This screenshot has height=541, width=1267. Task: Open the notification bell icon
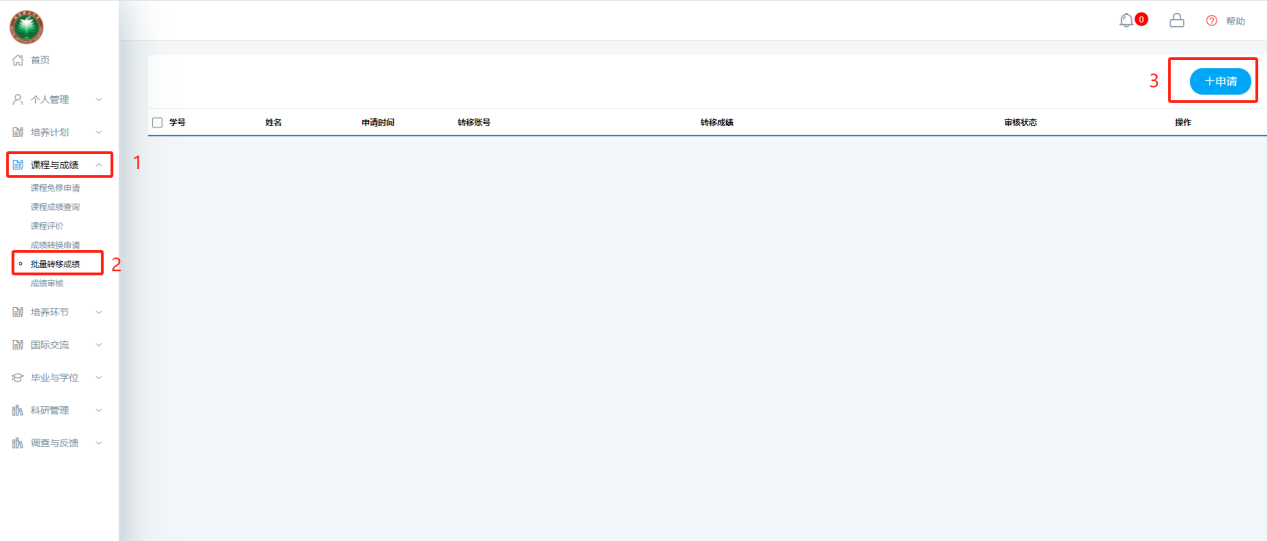click(1127, 20)
